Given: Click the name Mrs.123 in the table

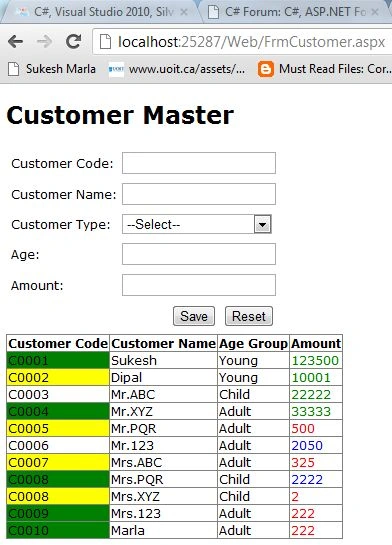Looking at the screenshot, I should 136,514.
